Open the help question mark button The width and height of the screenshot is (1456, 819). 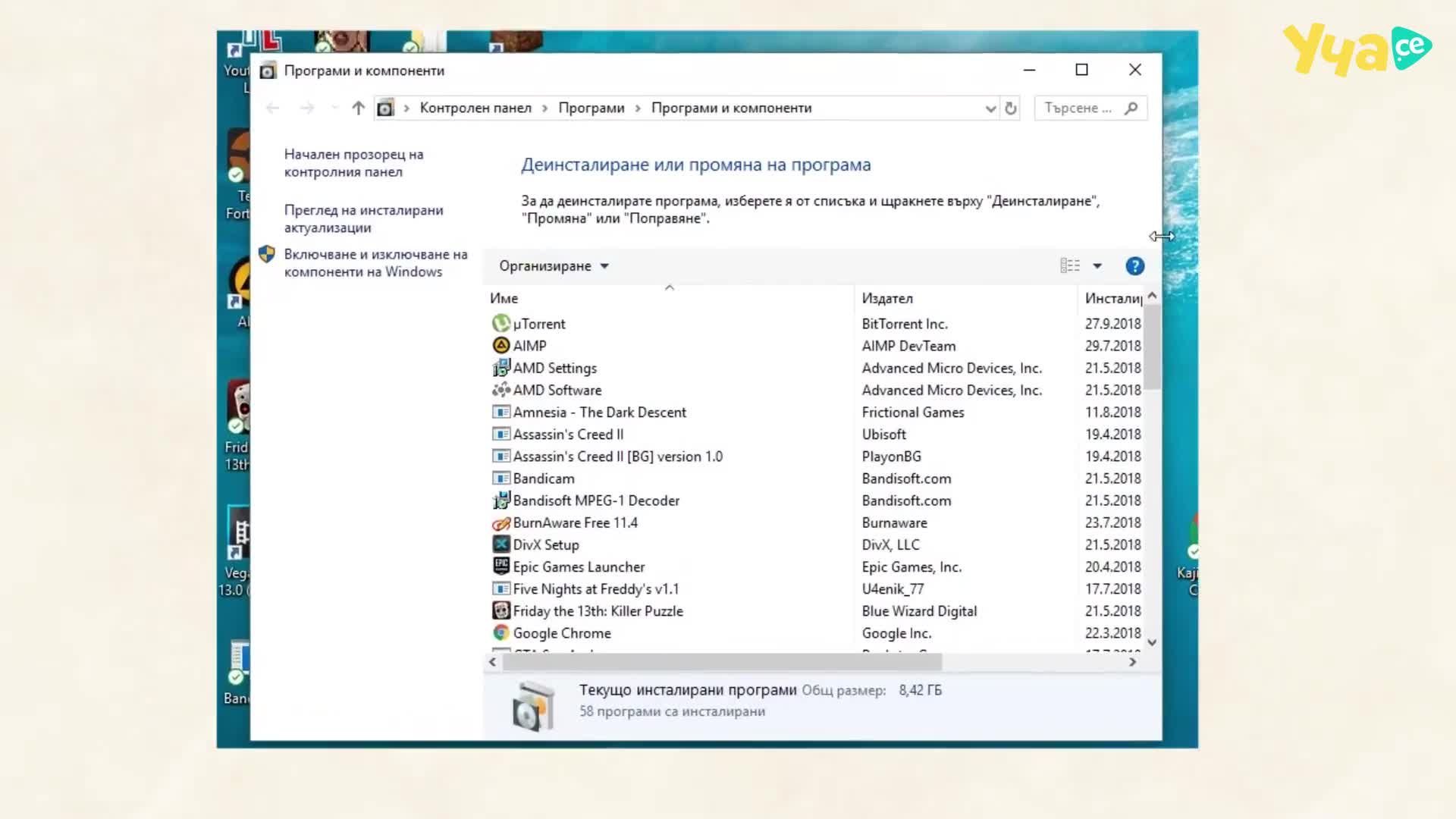[x=1134, y=266]
